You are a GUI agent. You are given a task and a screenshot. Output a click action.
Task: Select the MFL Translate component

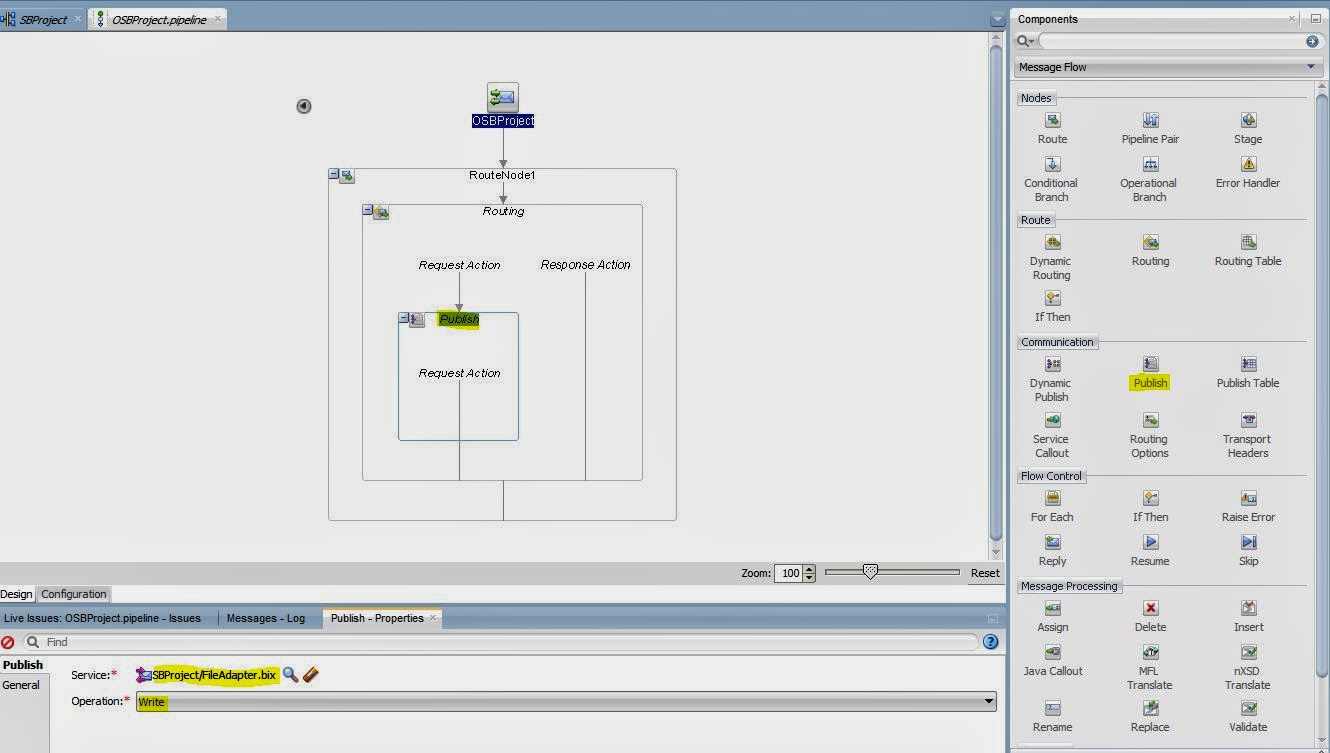pos(1149,667)
